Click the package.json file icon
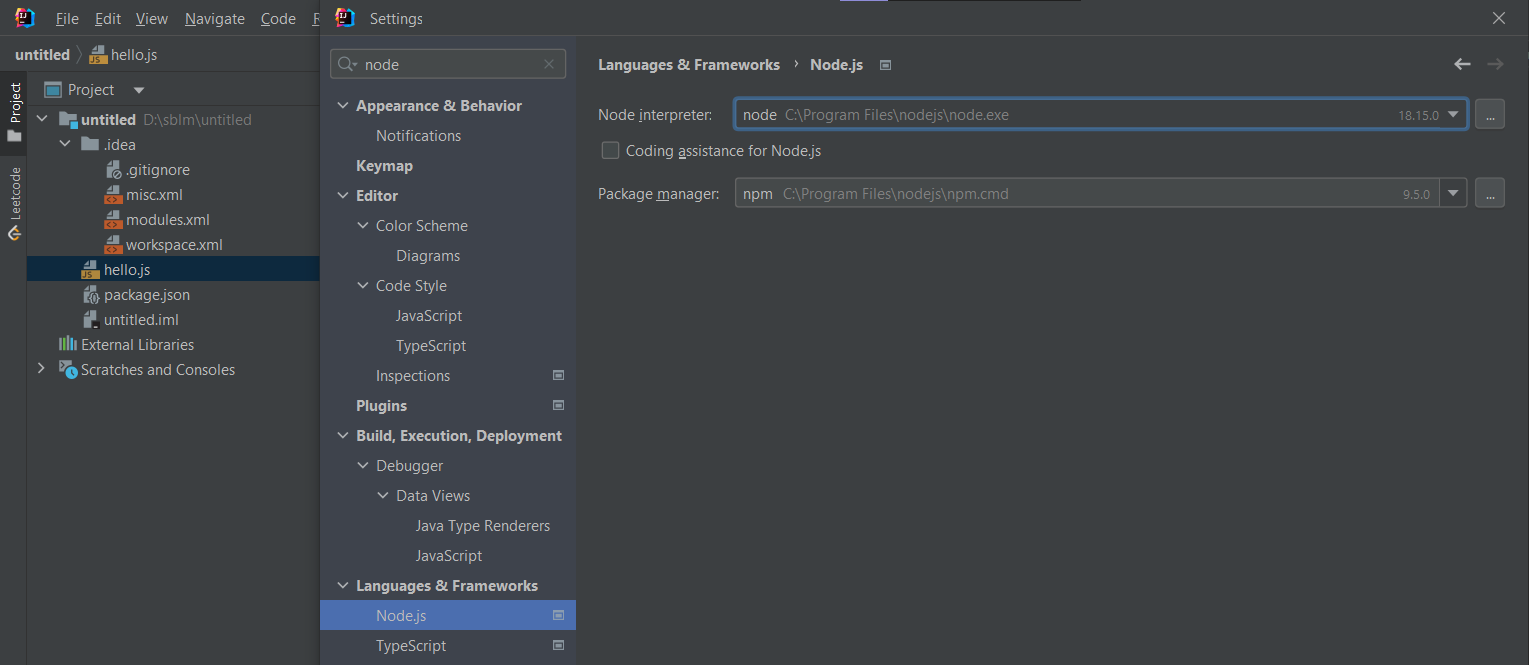Screen dimensions: 1529x665 tap(90, 295)
